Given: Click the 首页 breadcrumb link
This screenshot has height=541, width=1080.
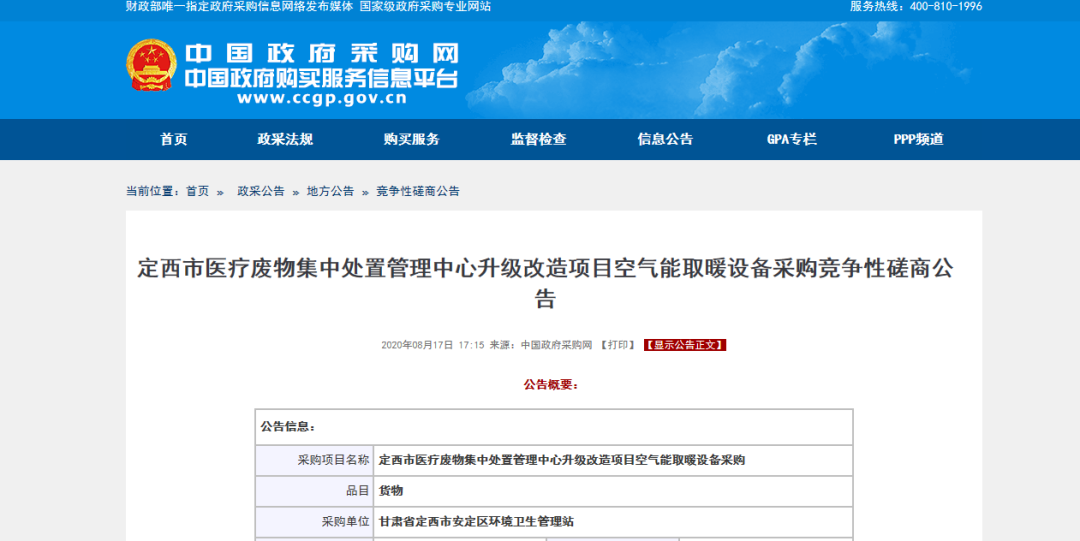Looking at the screenshot, I should [x=198, y=191].
